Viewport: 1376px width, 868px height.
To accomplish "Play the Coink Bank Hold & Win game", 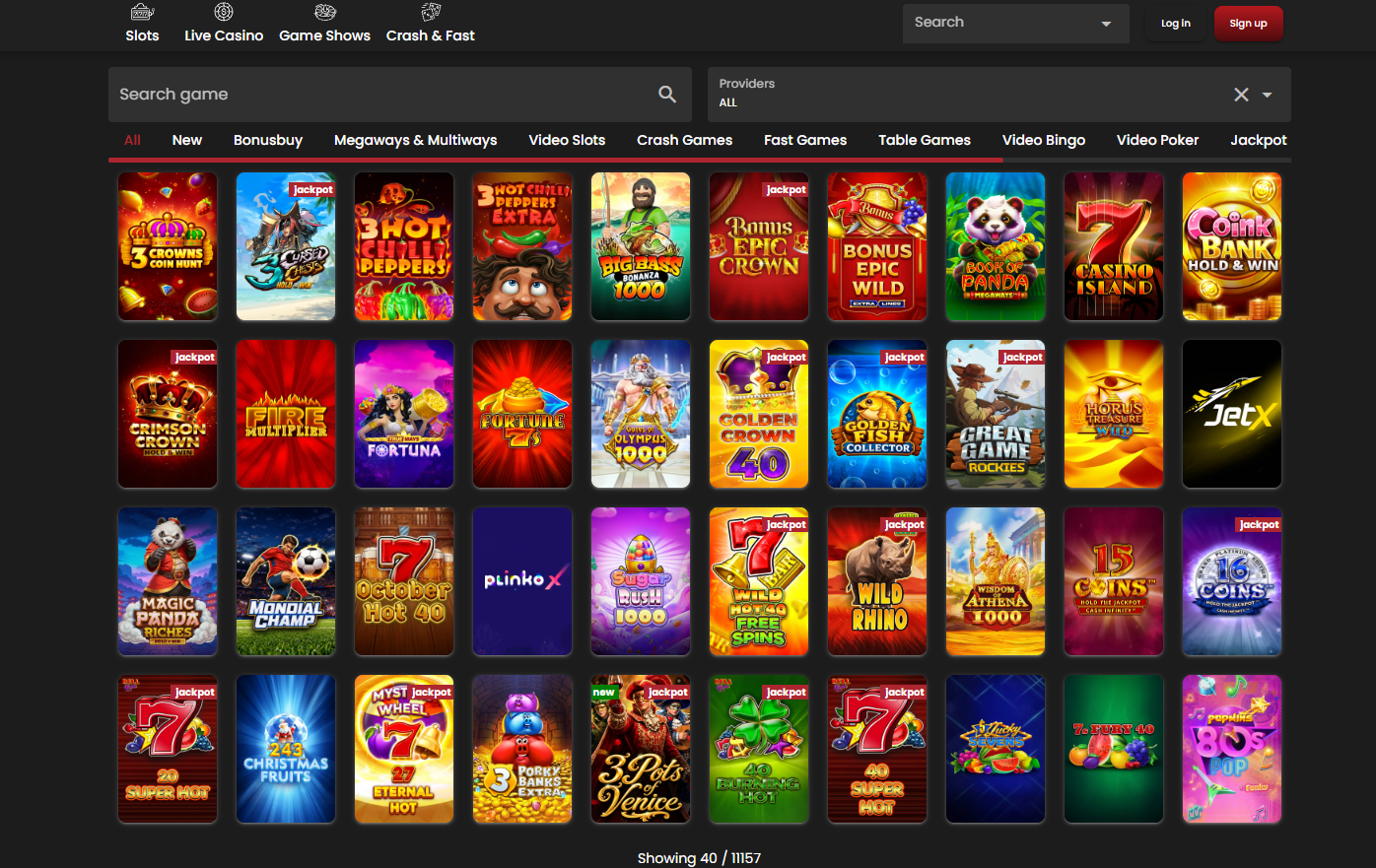I will (x=1232, y=246).
